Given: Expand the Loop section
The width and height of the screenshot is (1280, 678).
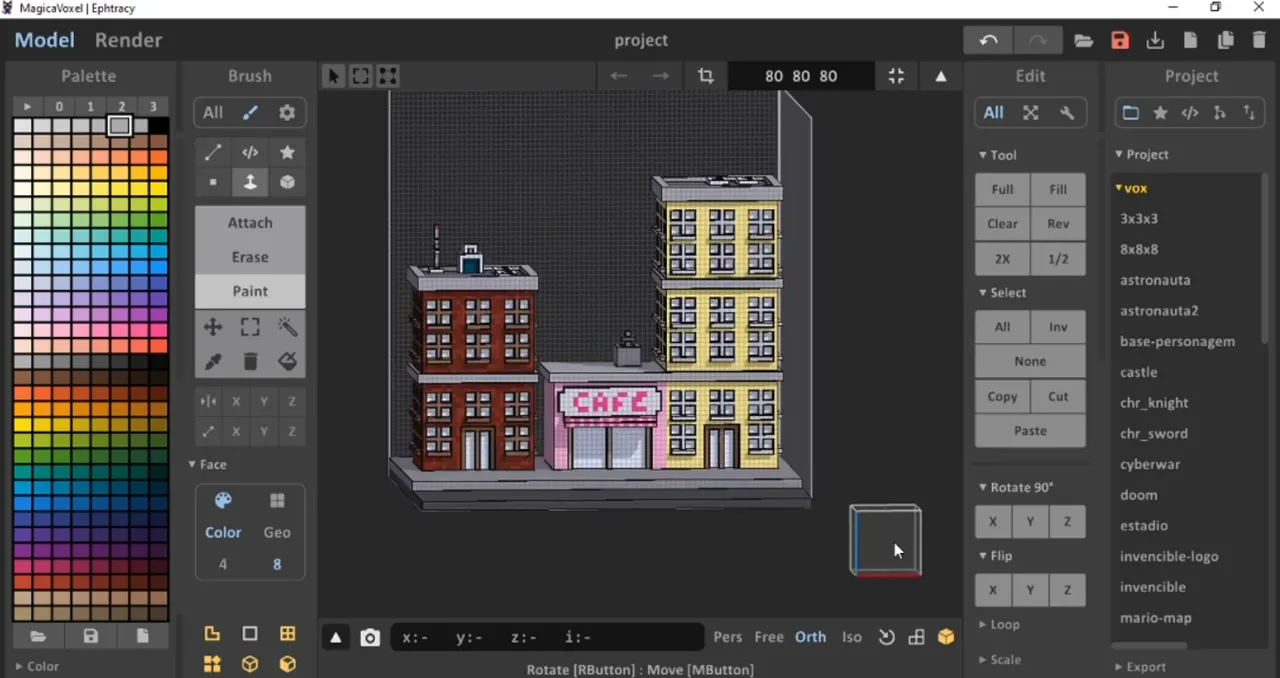Looking at the screenshot, I should [x=999, y=625].
